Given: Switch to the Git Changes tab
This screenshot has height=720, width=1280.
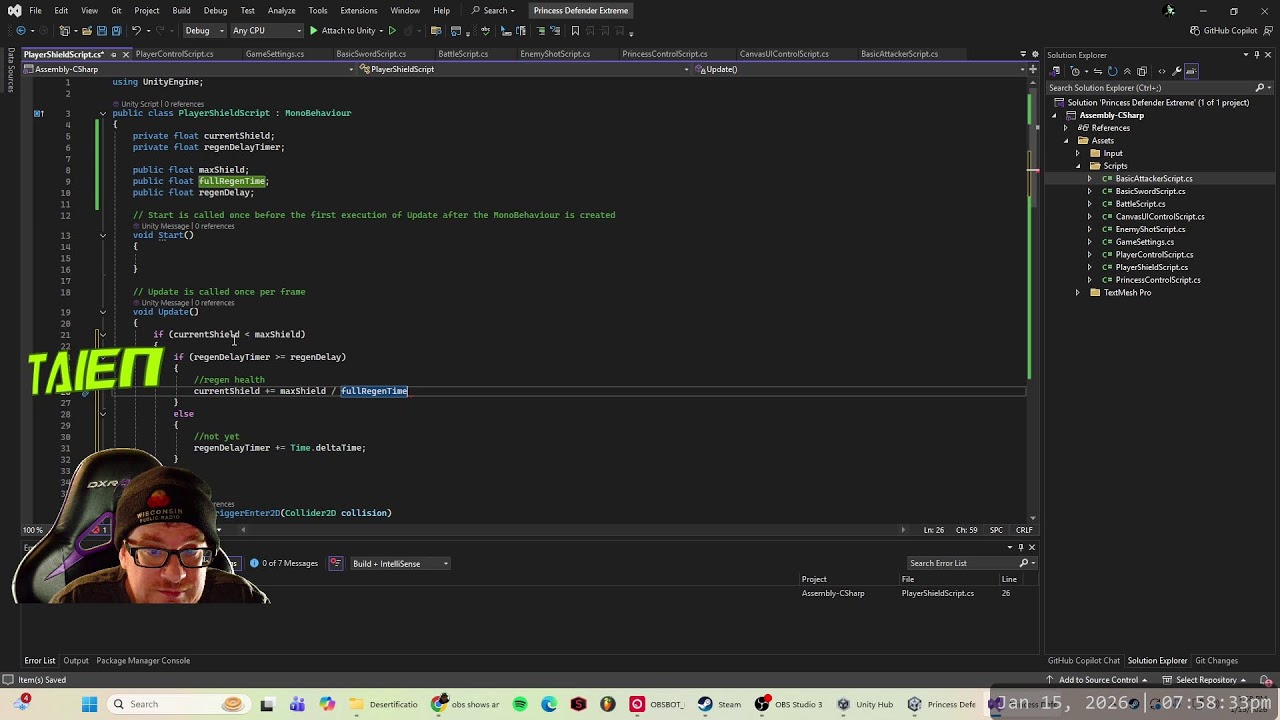Looking at the screenshot, I should click(x=1217, y=661).
